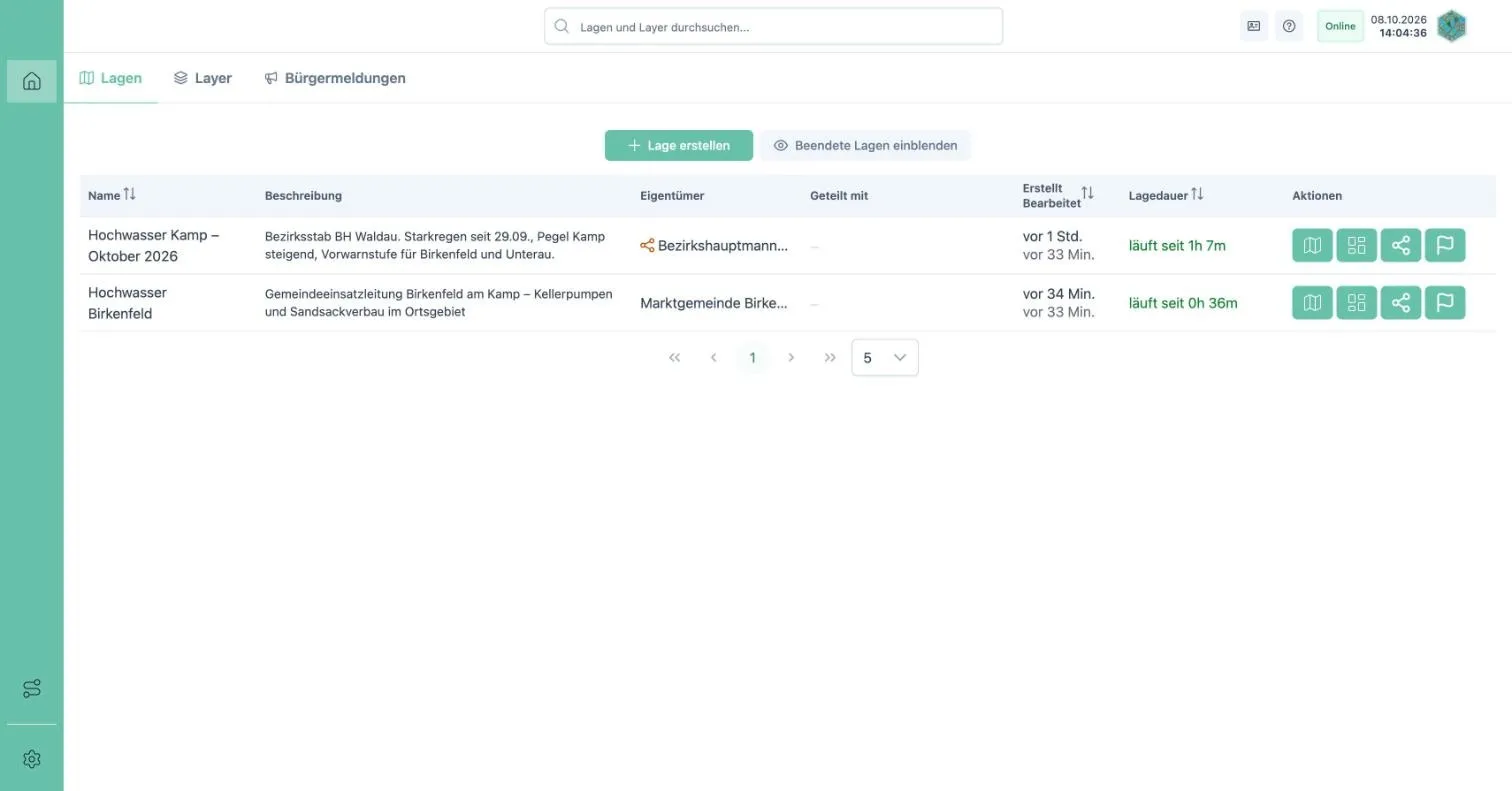Go to the previous page
1512x791 pixels.
[713, 358]
